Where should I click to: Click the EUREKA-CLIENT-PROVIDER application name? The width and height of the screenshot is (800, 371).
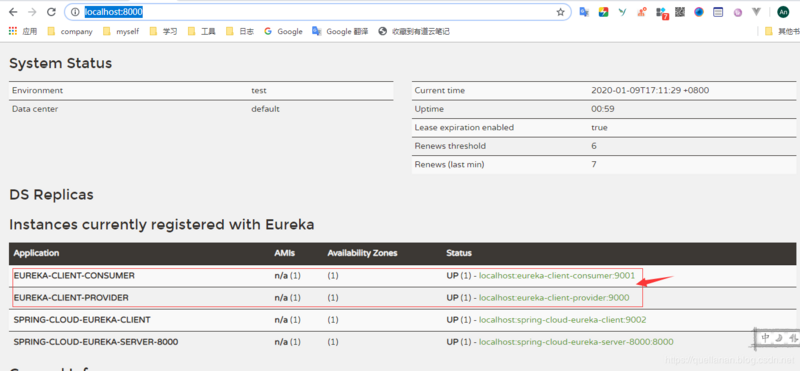pyautogui.click(x=71, y=298)
